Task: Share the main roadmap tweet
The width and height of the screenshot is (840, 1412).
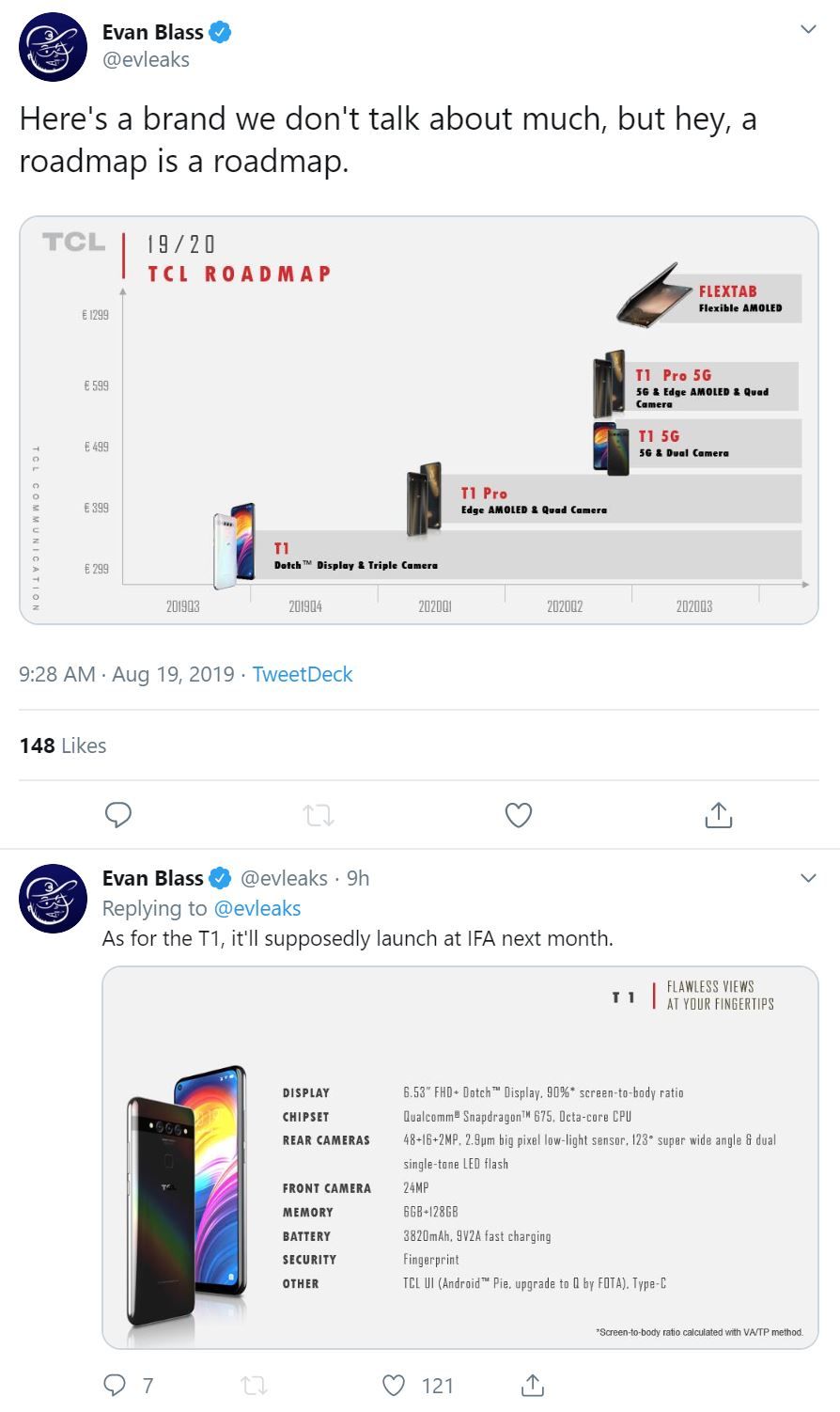Action: point(718,815)
